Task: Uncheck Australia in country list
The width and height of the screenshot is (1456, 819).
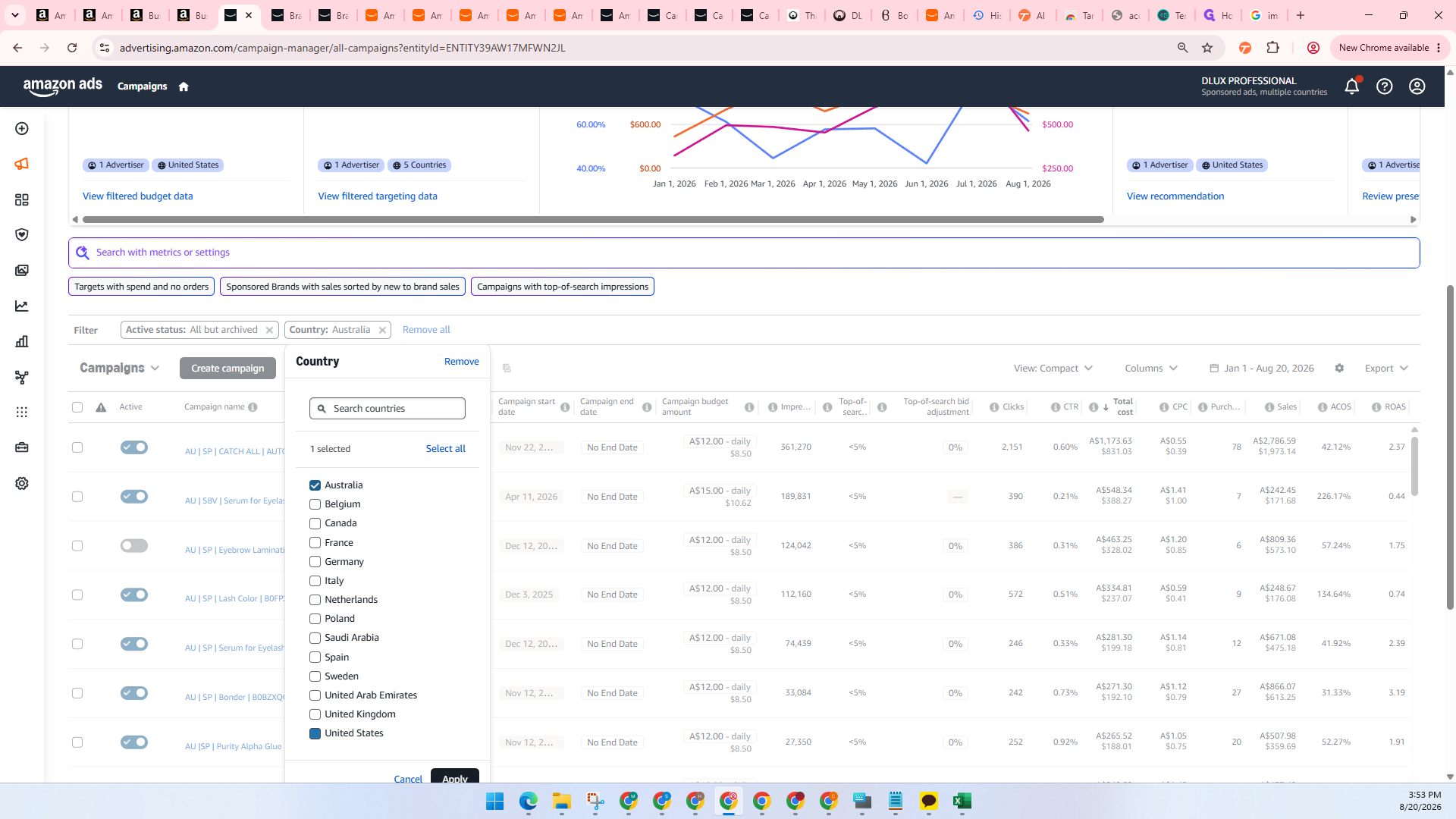Action: click(x=315, y=485)
